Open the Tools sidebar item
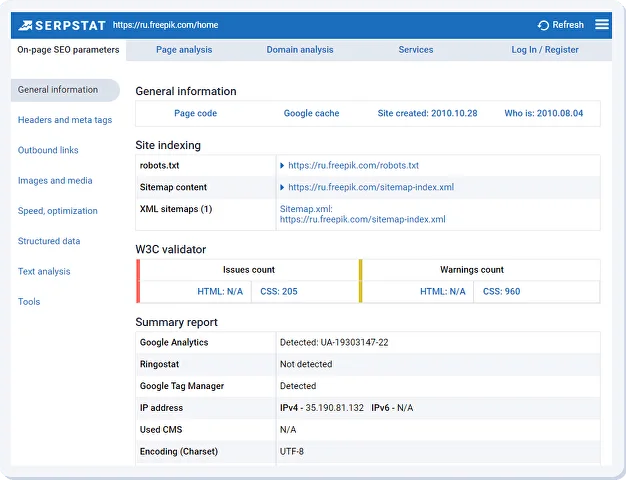The image size is (626, 480). coord(29,302)
